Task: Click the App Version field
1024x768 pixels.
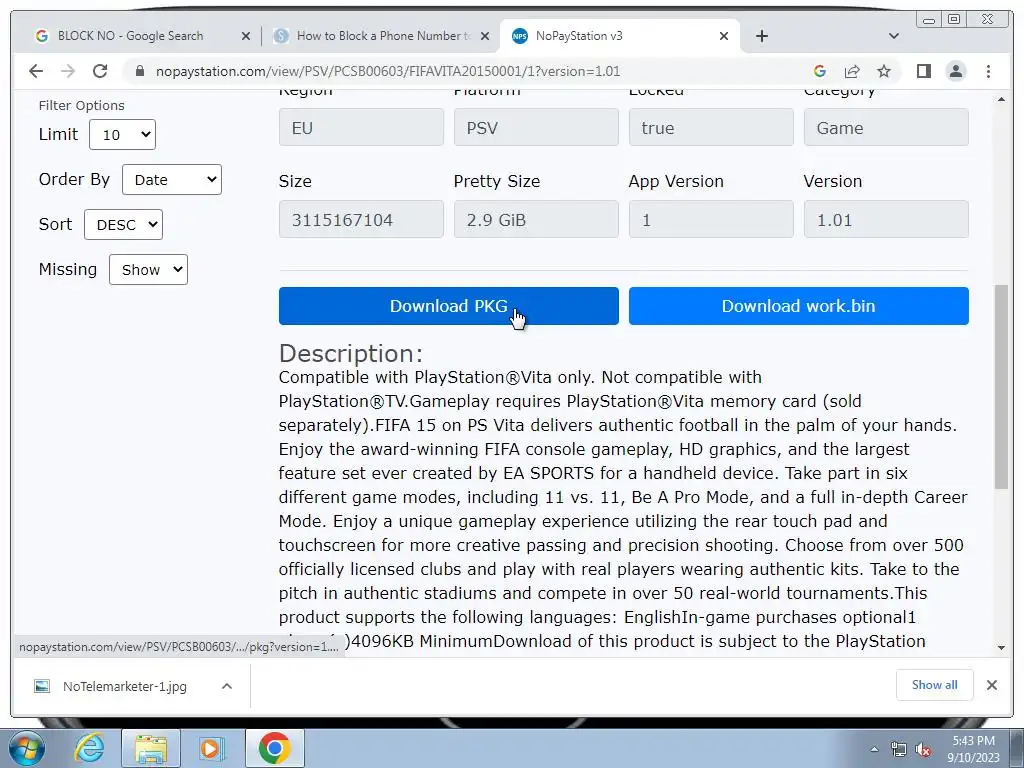Action: [711, 219]
